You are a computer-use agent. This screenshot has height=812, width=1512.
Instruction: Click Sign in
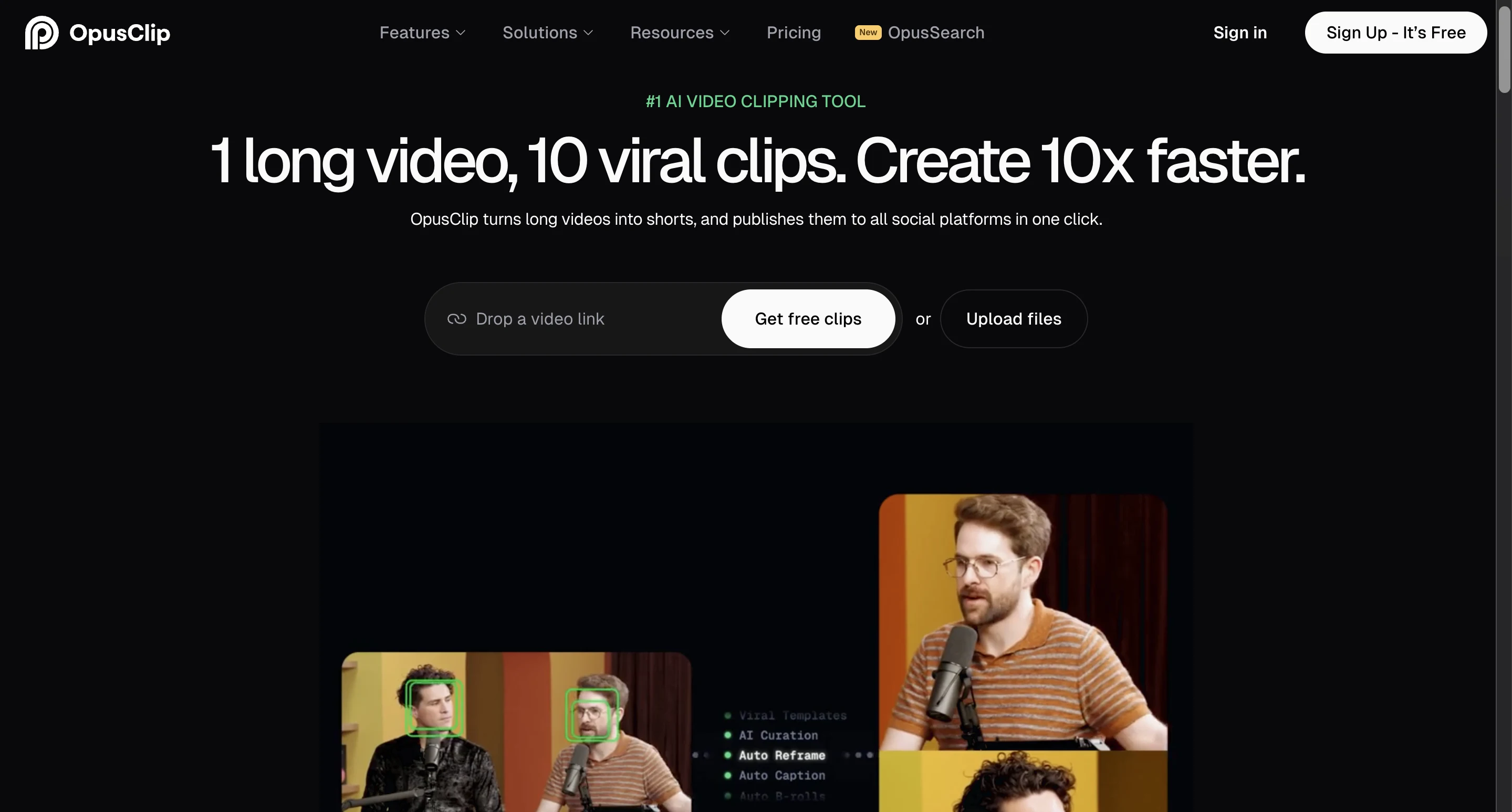click(x=1239, y=33)
